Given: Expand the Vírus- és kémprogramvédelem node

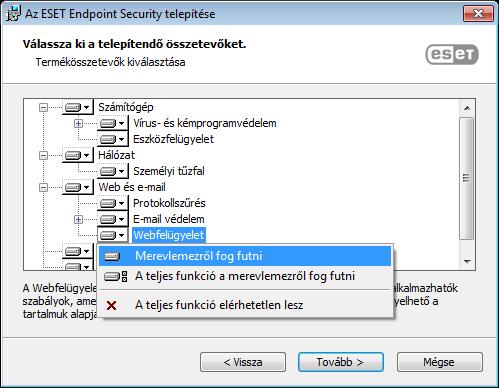Looking at the screenshot, I should [78, 123].
